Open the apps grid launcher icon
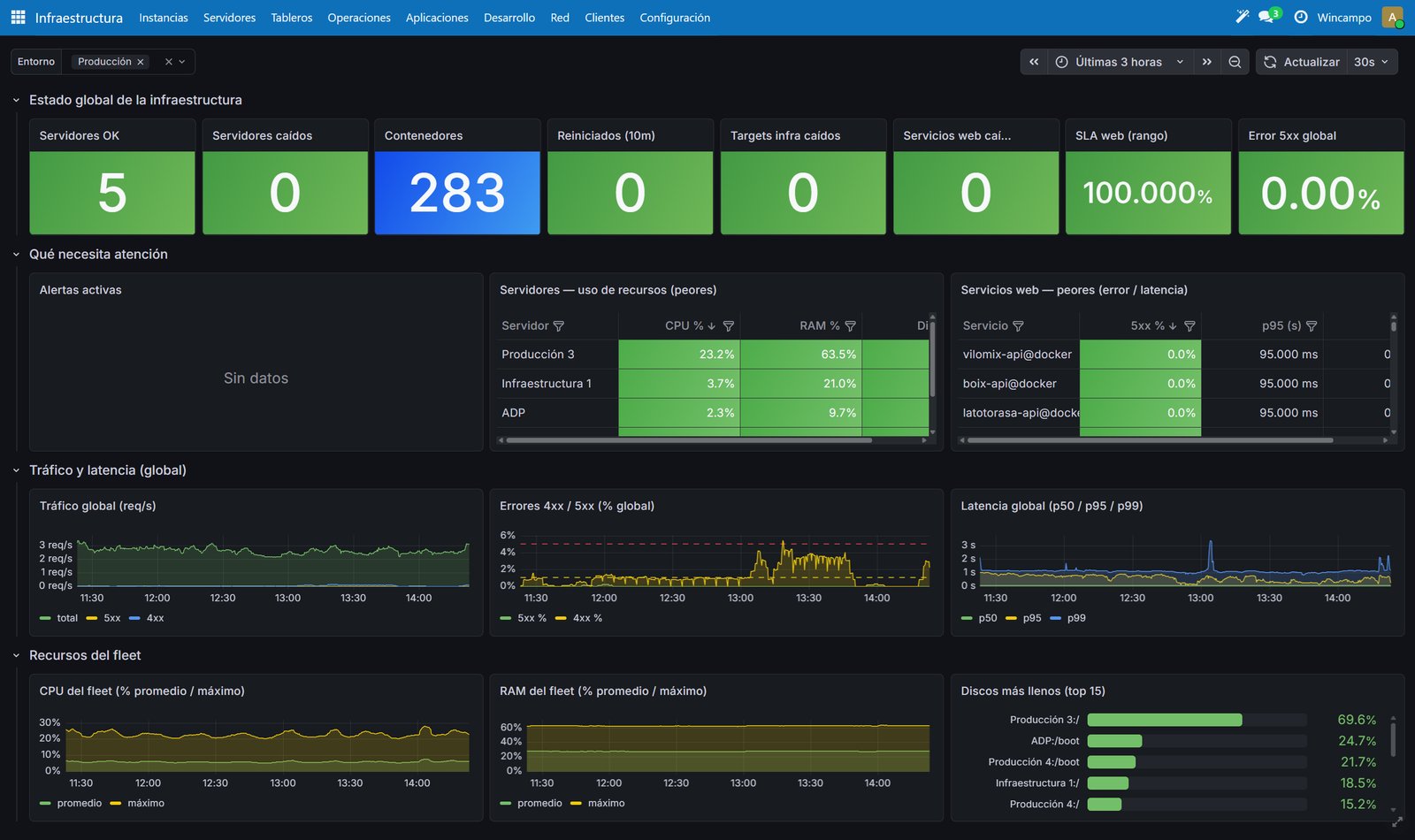1415x840 pixels. pos(18,18)
